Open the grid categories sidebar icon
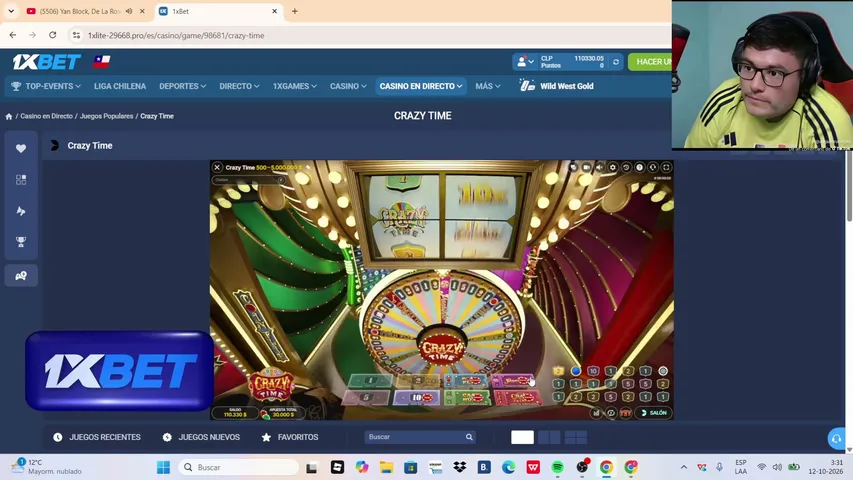Viewport: 853px width, 480px height. tap(21, 180)
